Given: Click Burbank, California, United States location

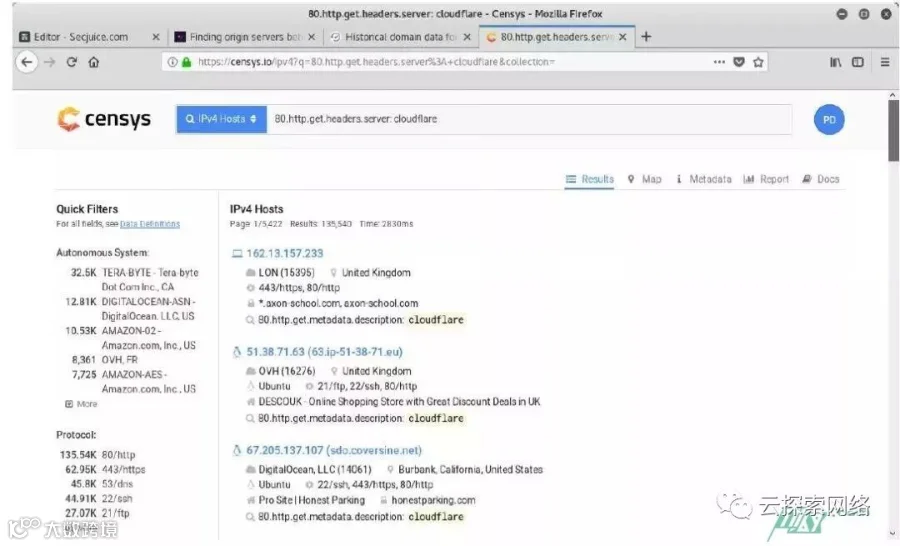Looking at the screenshot, I should coord(471,470).
